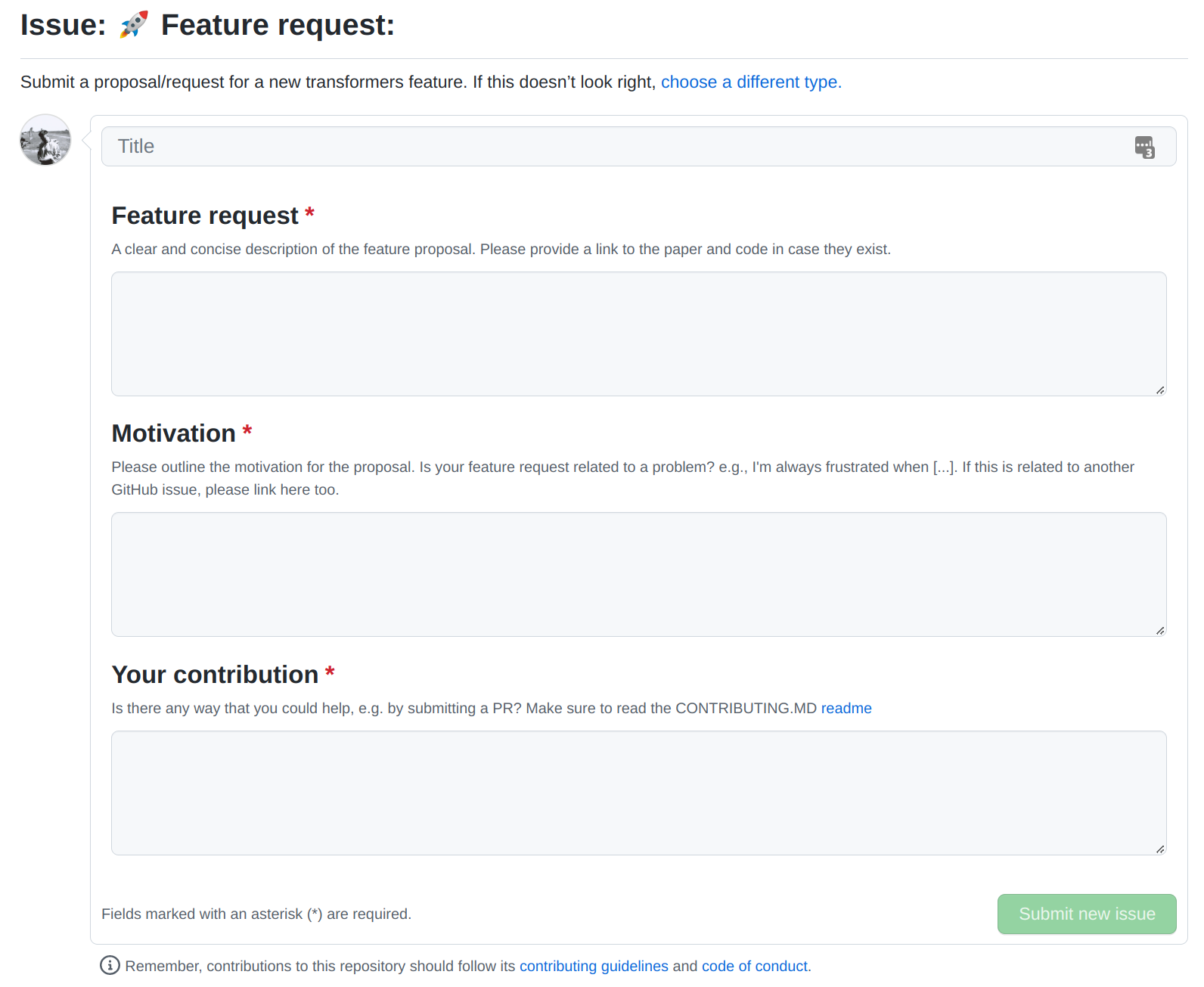Follow the contributing guidelines link
The width and height of the screenshot is (1204, 987).
pyautogui.click(x=594, y=966)
